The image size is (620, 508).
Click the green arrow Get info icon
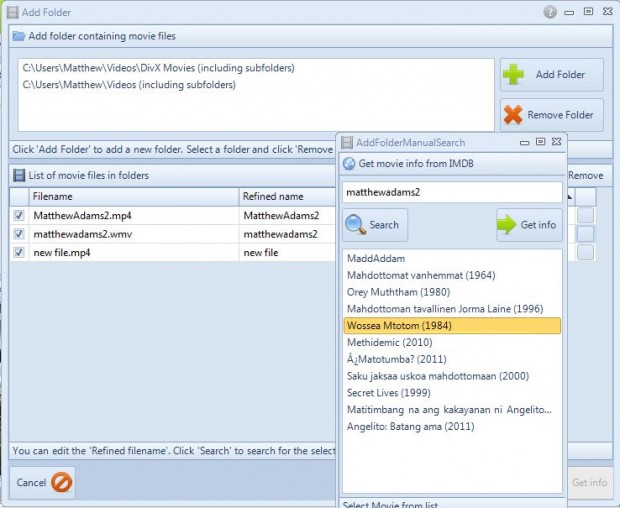pos(508,225)
